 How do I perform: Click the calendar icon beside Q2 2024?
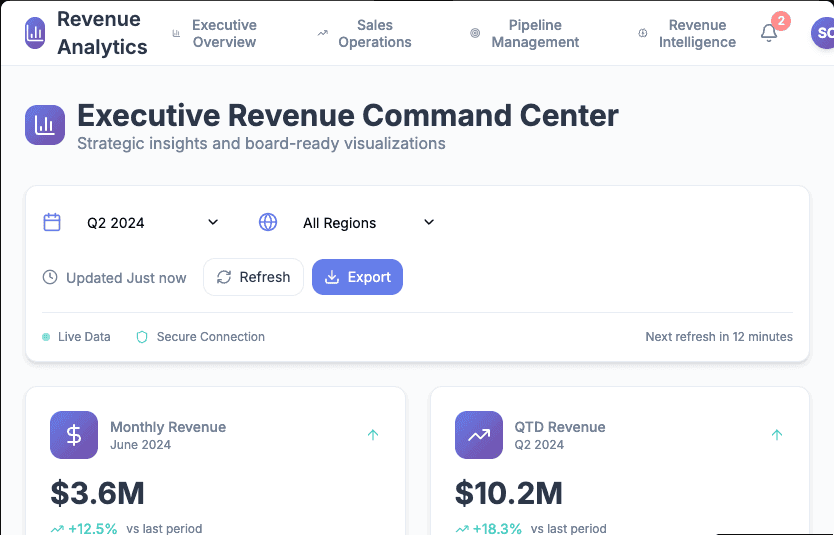[52, 222]
